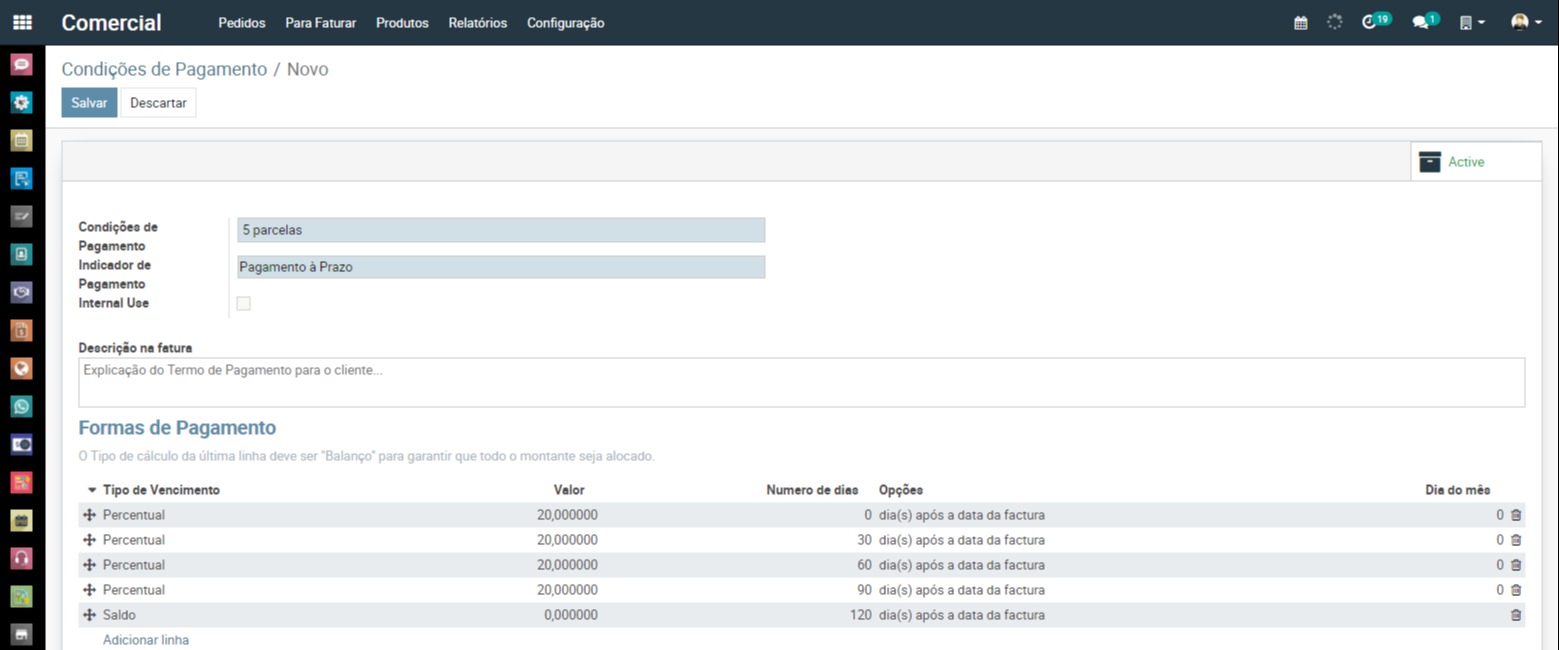Click the Salvar button
Screen dimensions: 1559x650
coord(89,103)
